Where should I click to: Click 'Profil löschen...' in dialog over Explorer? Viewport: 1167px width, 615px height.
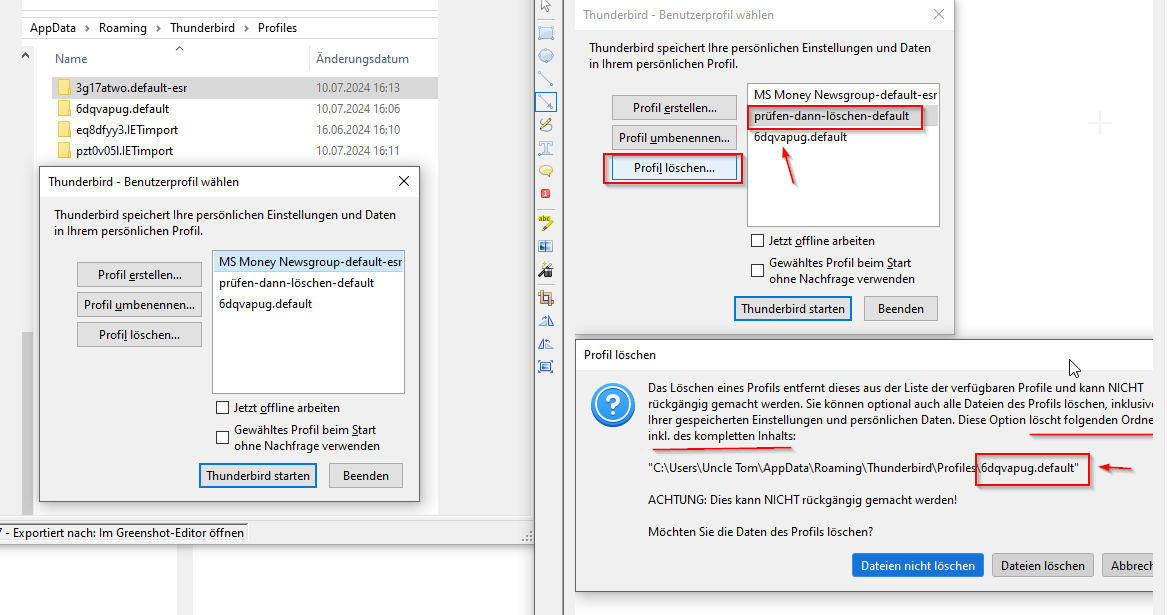pyautogui.click(x=139, y=334)
